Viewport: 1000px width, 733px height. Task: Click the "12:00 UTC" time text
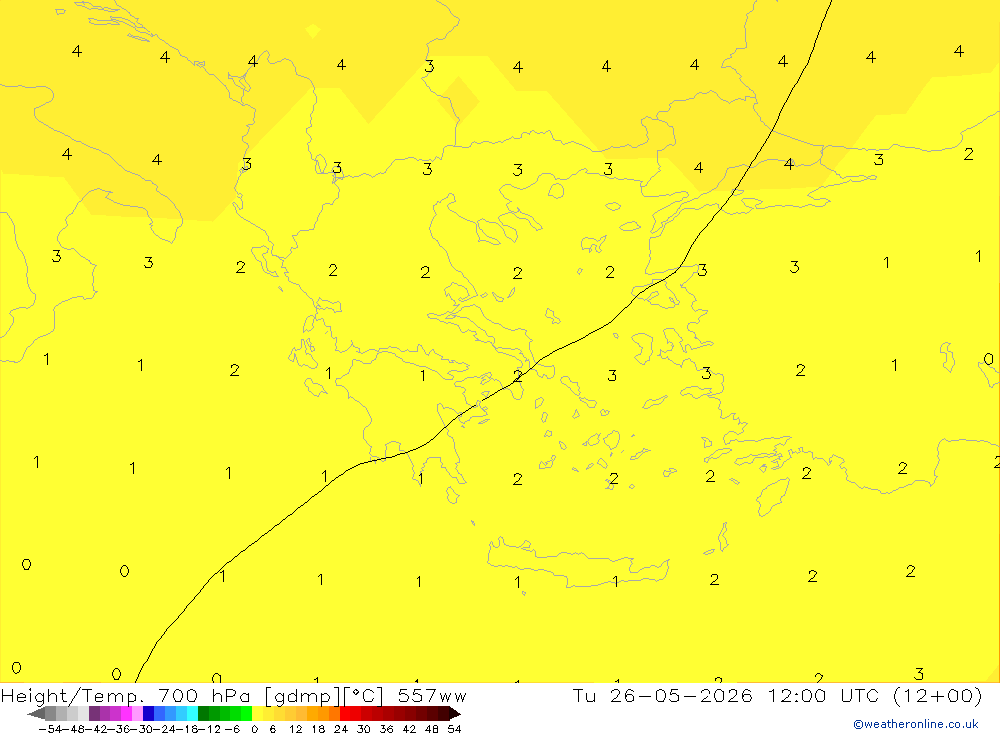pos(823,695)
